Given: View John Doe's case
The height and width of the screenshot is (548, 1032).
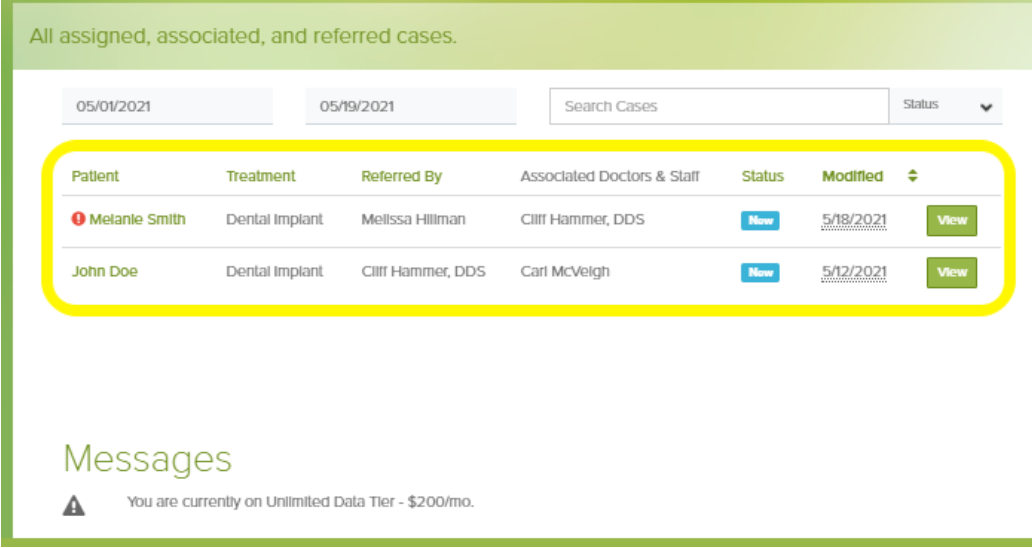Looking at the screenshot, I should (x=952, y=272).
